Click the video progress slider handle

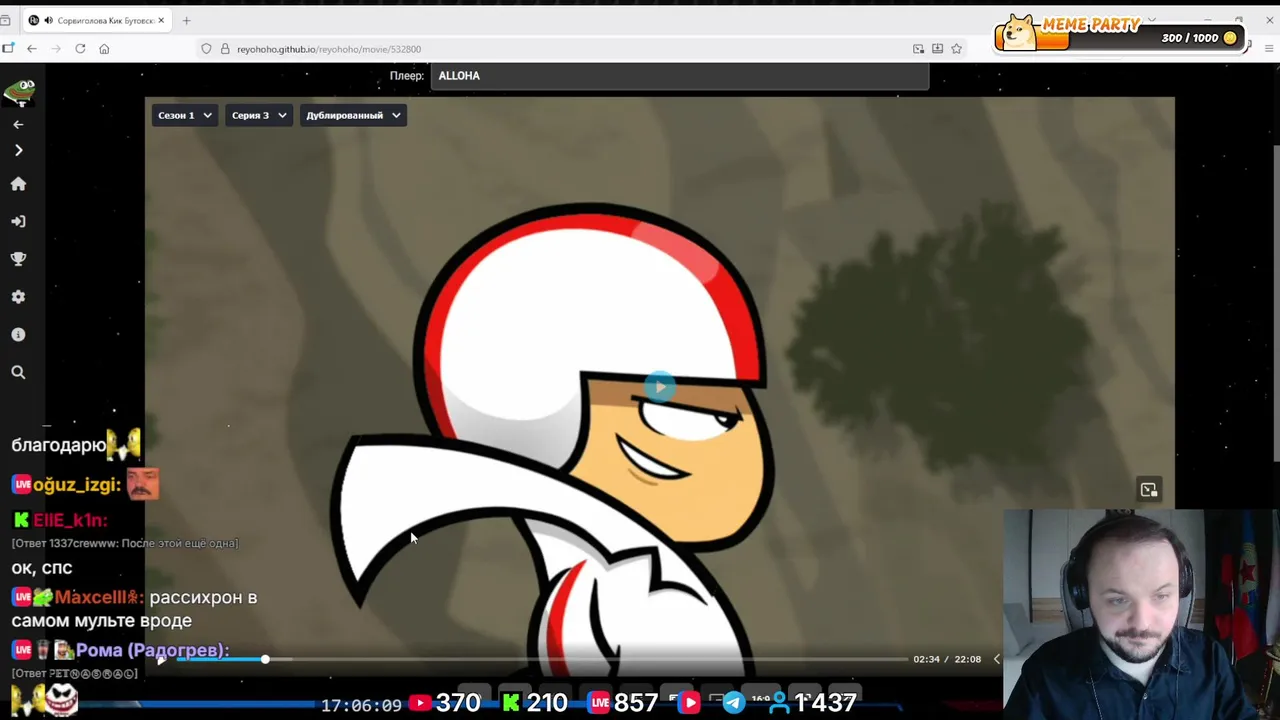(x=265, y=659)
